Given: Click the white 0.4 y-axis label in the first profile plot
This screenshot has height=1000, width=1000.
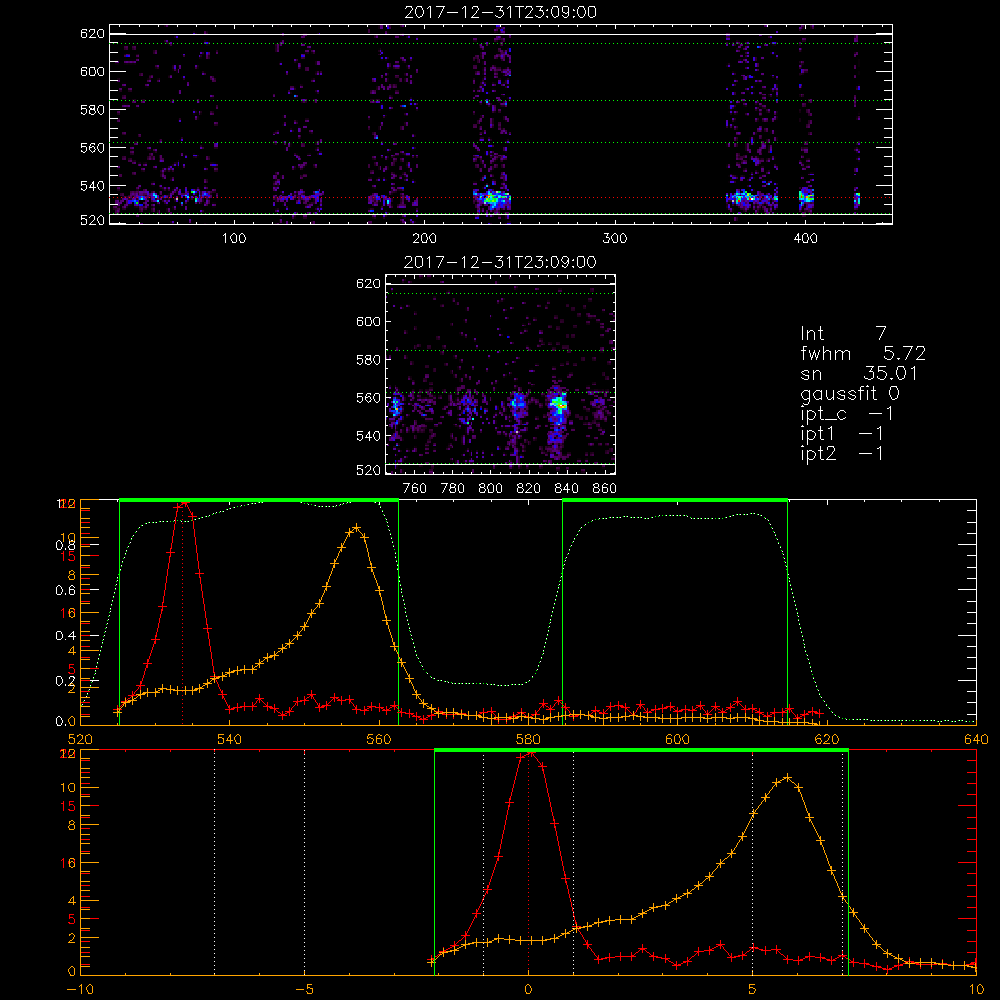Looking at the screenshot, I should tap(65, 636).
